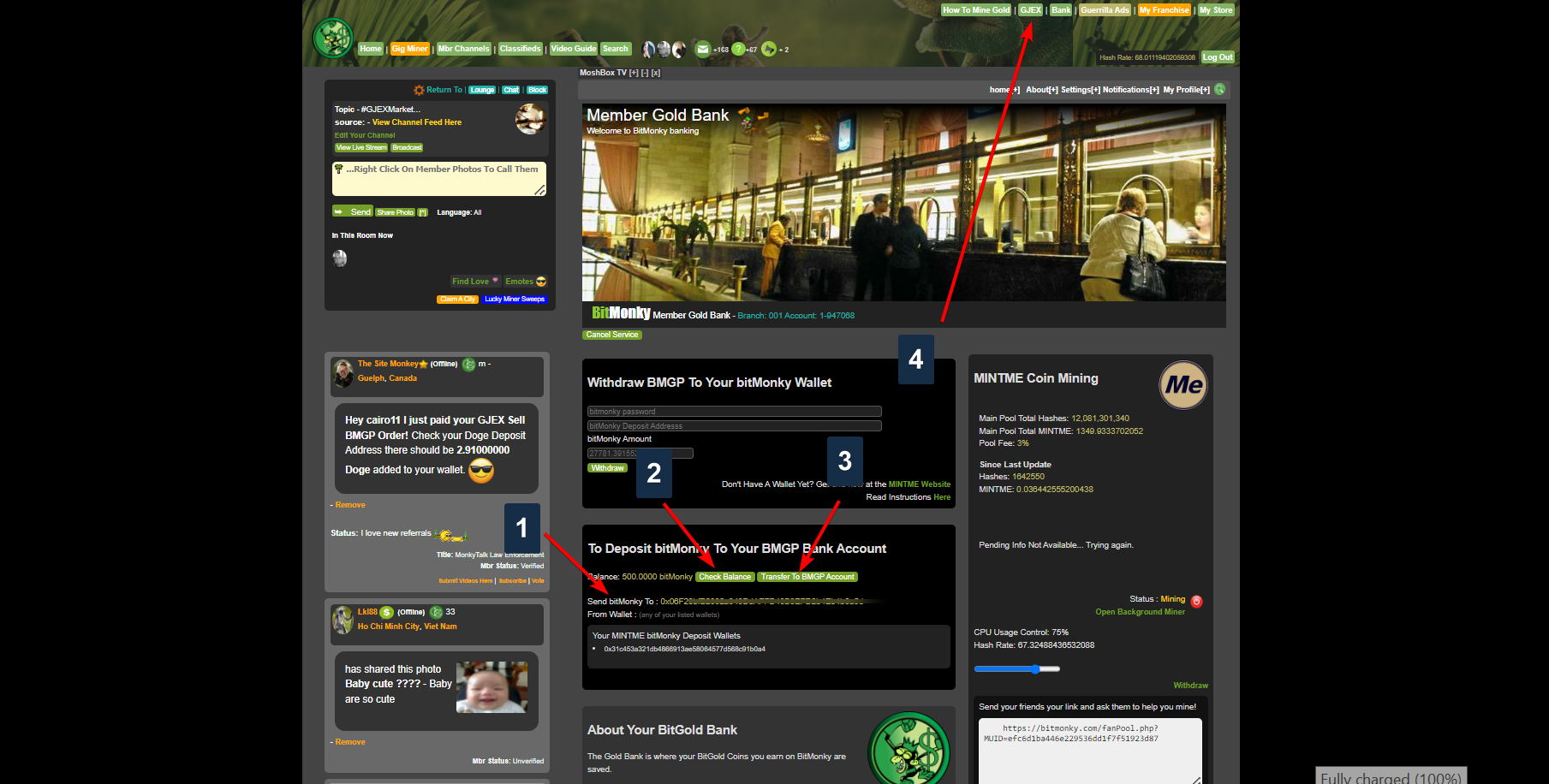This screenshot has height=784, width=1549.
Task: Click the Chat button
Action: click(x=511, y=90)
